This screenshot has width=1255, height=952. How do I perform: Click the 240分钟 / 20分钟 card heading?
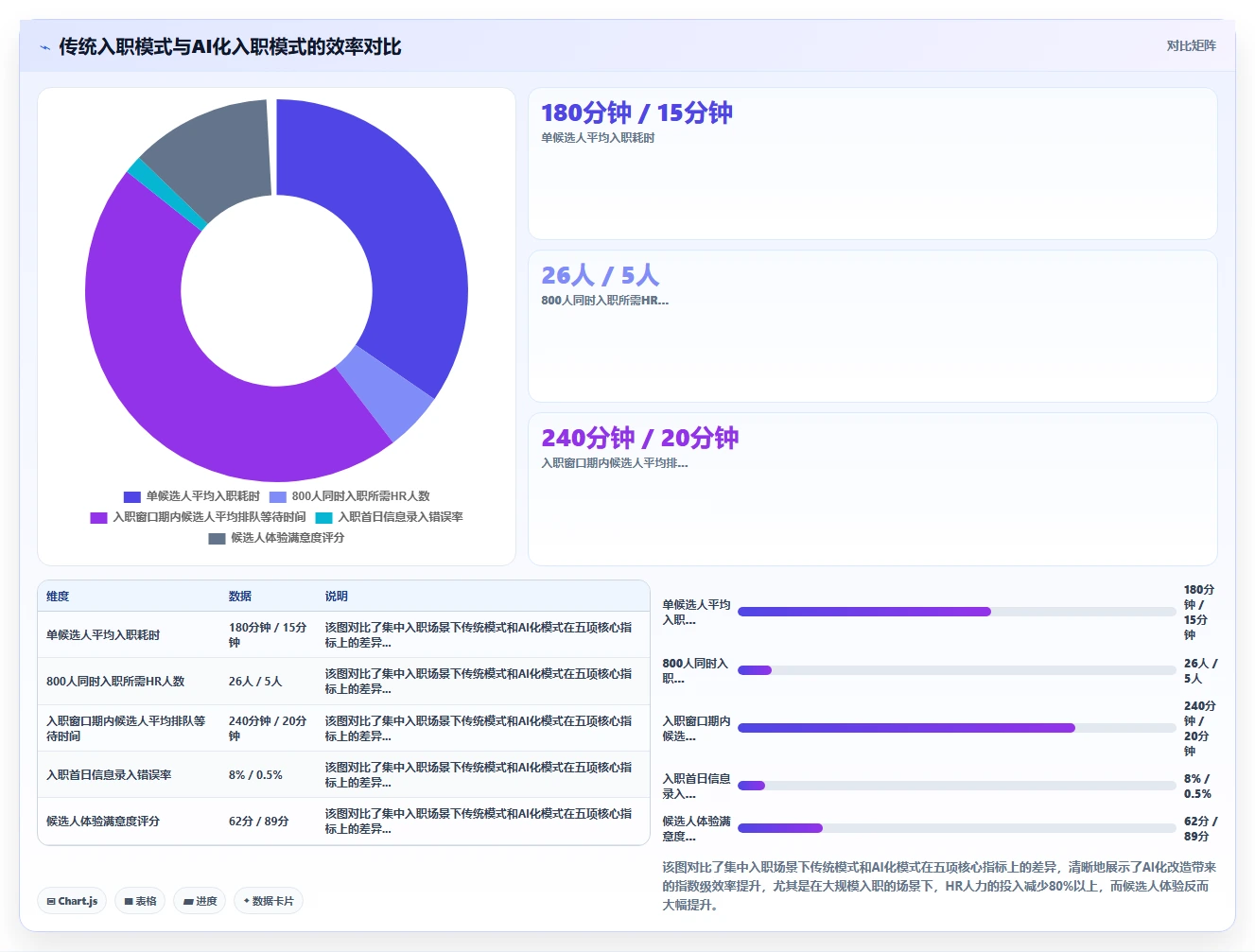(639, 439)
